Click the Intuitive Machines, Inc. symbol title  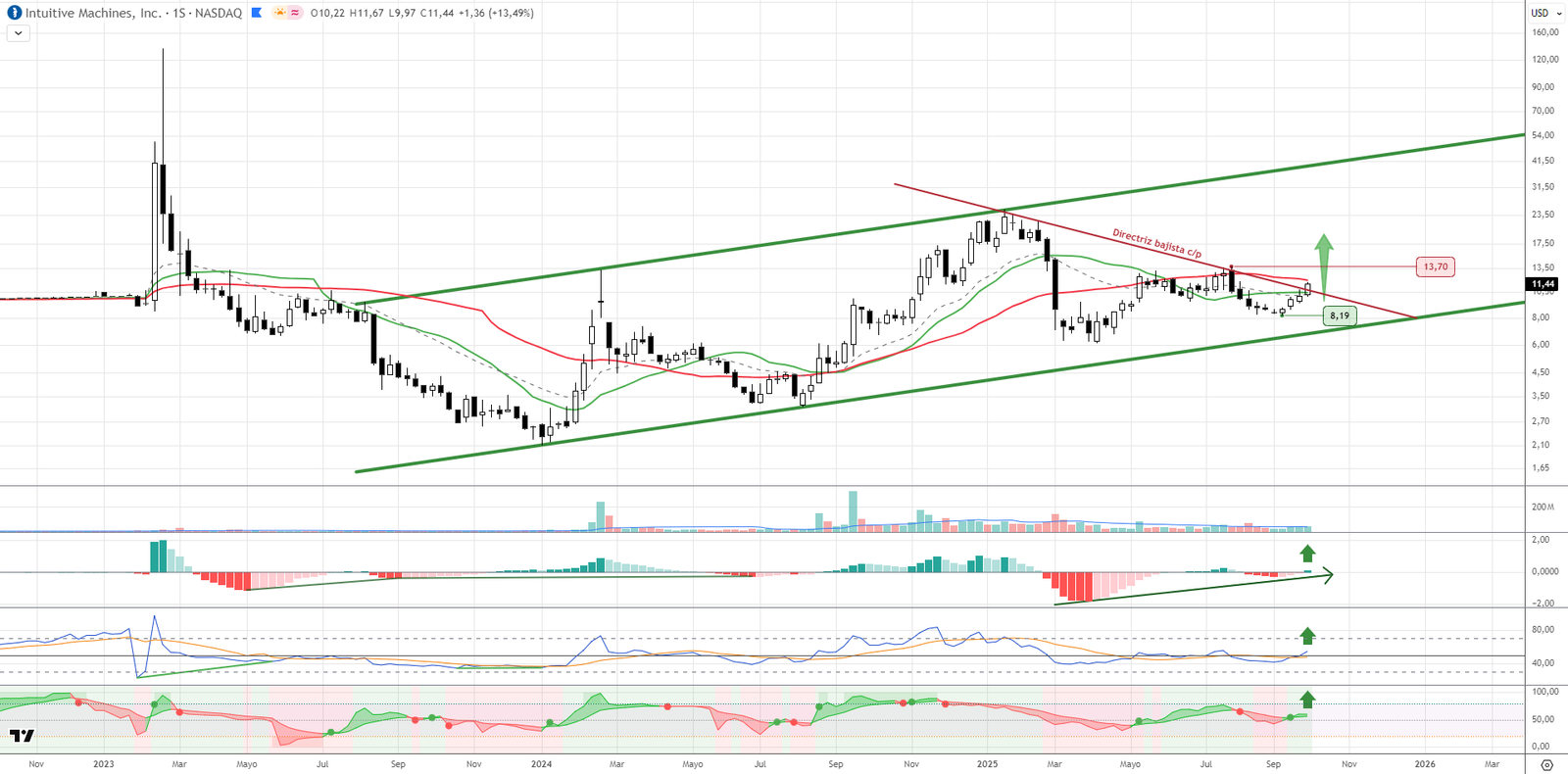click(93, 13)
